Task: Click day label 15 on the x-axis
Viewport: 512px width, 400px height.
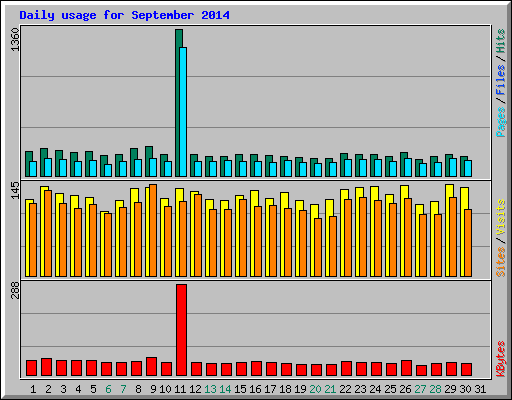Action: [x=240, y=389]
